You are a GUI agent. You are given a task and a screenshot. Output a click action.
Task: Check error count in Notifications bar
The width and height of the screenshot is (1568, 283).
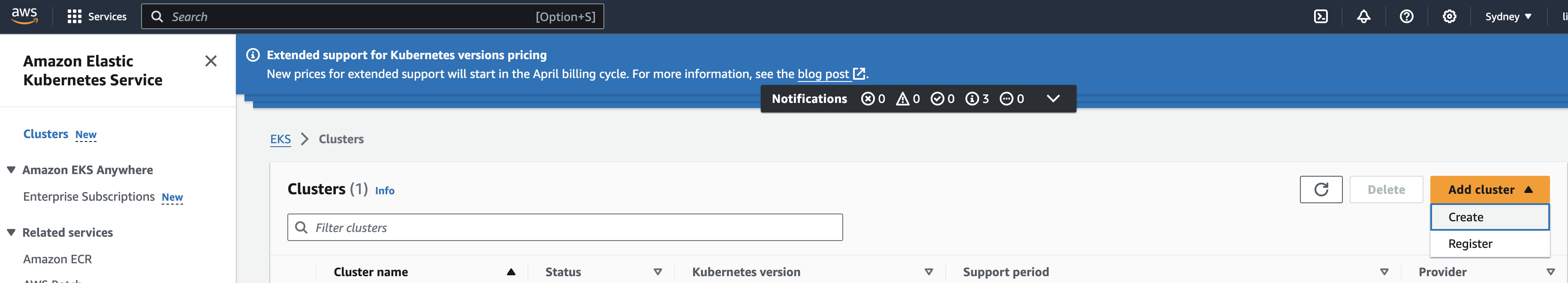tap(871, 99)
